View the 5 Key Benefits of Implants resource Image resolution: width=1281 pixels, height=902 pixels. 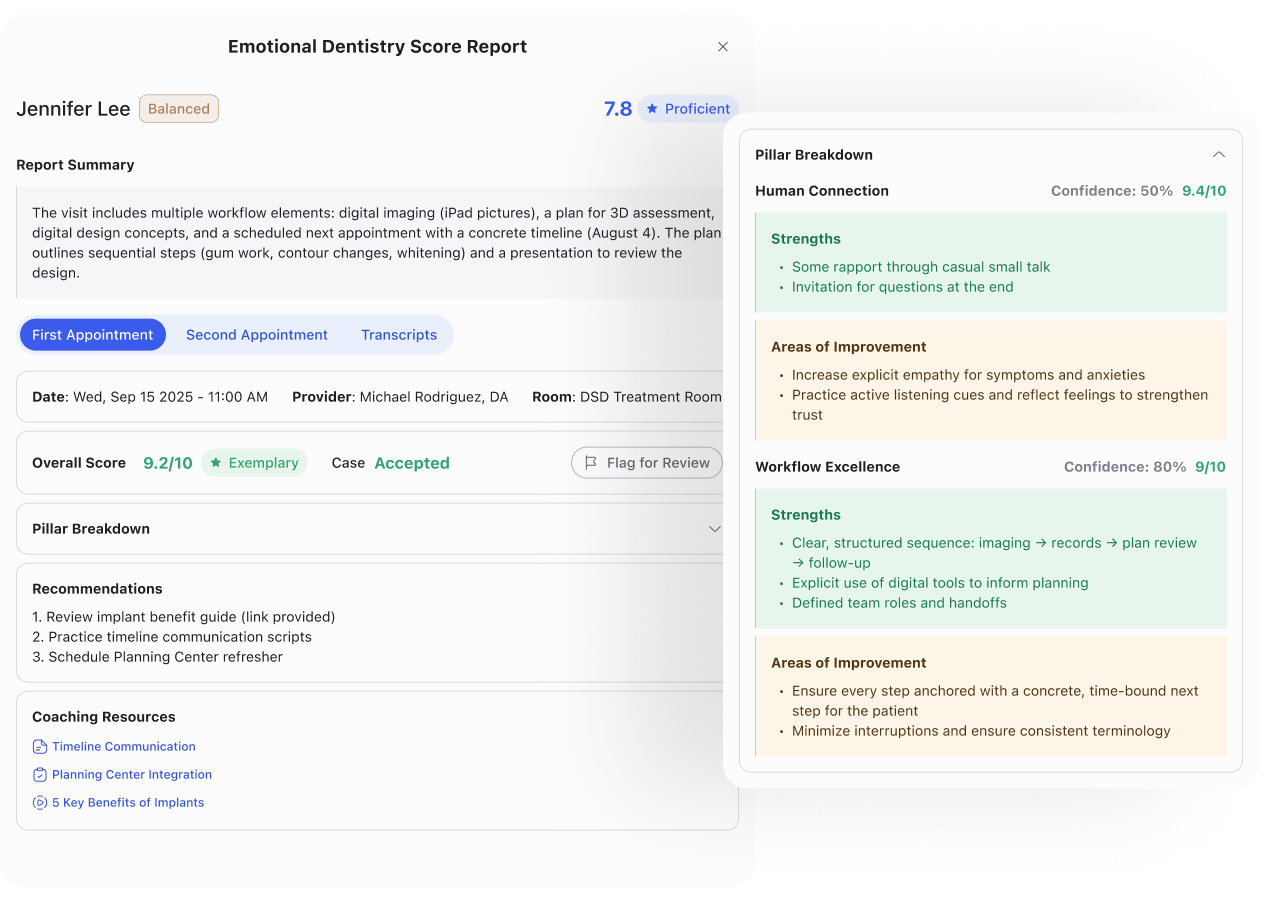(x=128, y=802)
